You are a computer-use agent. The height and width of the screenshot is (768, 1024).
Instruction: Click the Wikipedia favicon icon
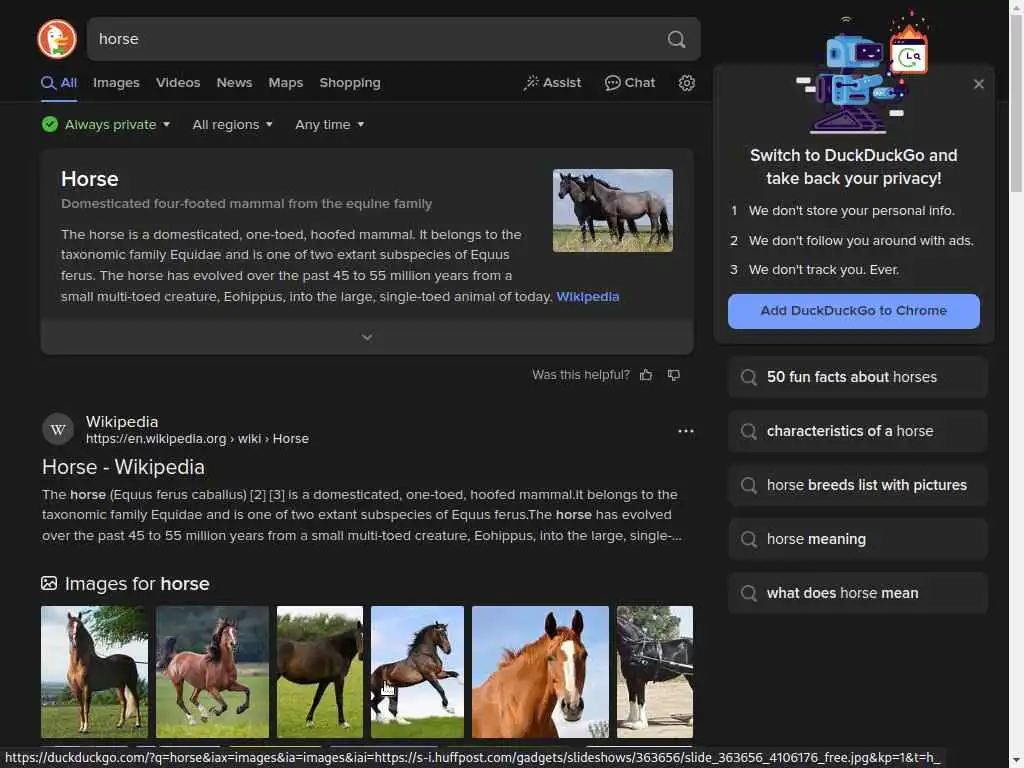[x=57, y=430]
